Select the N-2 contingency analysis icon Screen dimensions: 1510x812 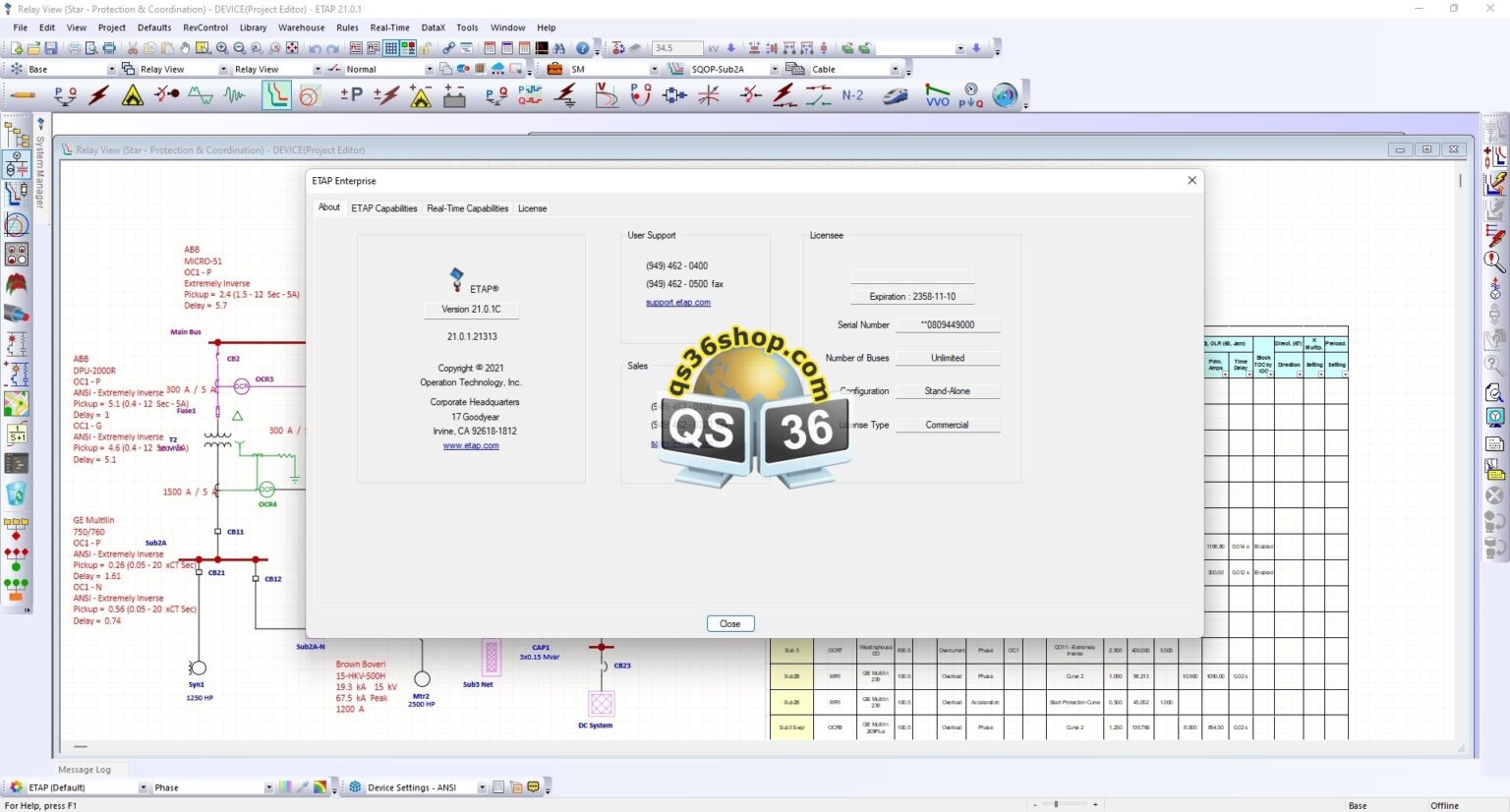click(852, 95)
